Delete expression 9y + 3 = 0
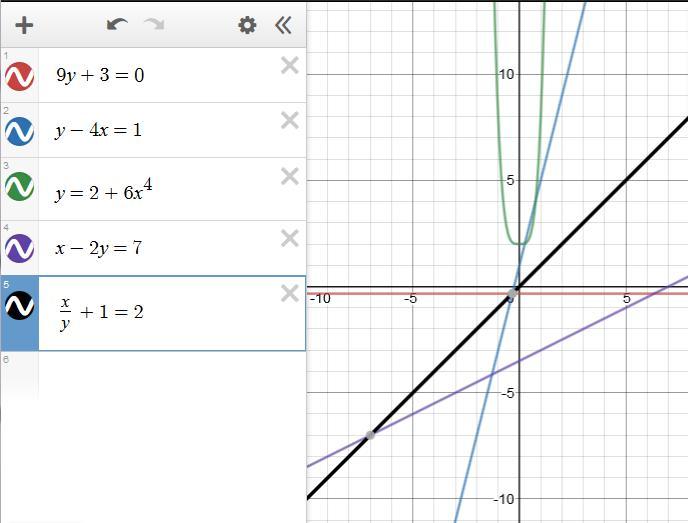The height and width of the screenshot is (523, 688). 290,65
